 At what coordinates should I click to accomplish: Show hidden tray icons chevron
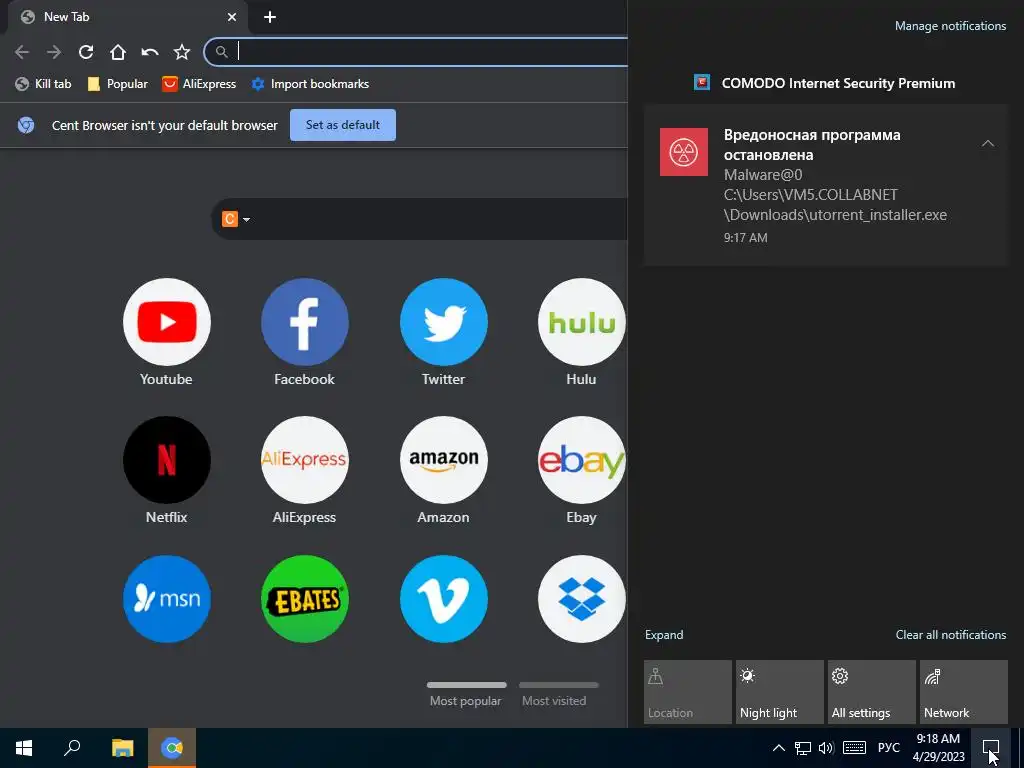778,748
